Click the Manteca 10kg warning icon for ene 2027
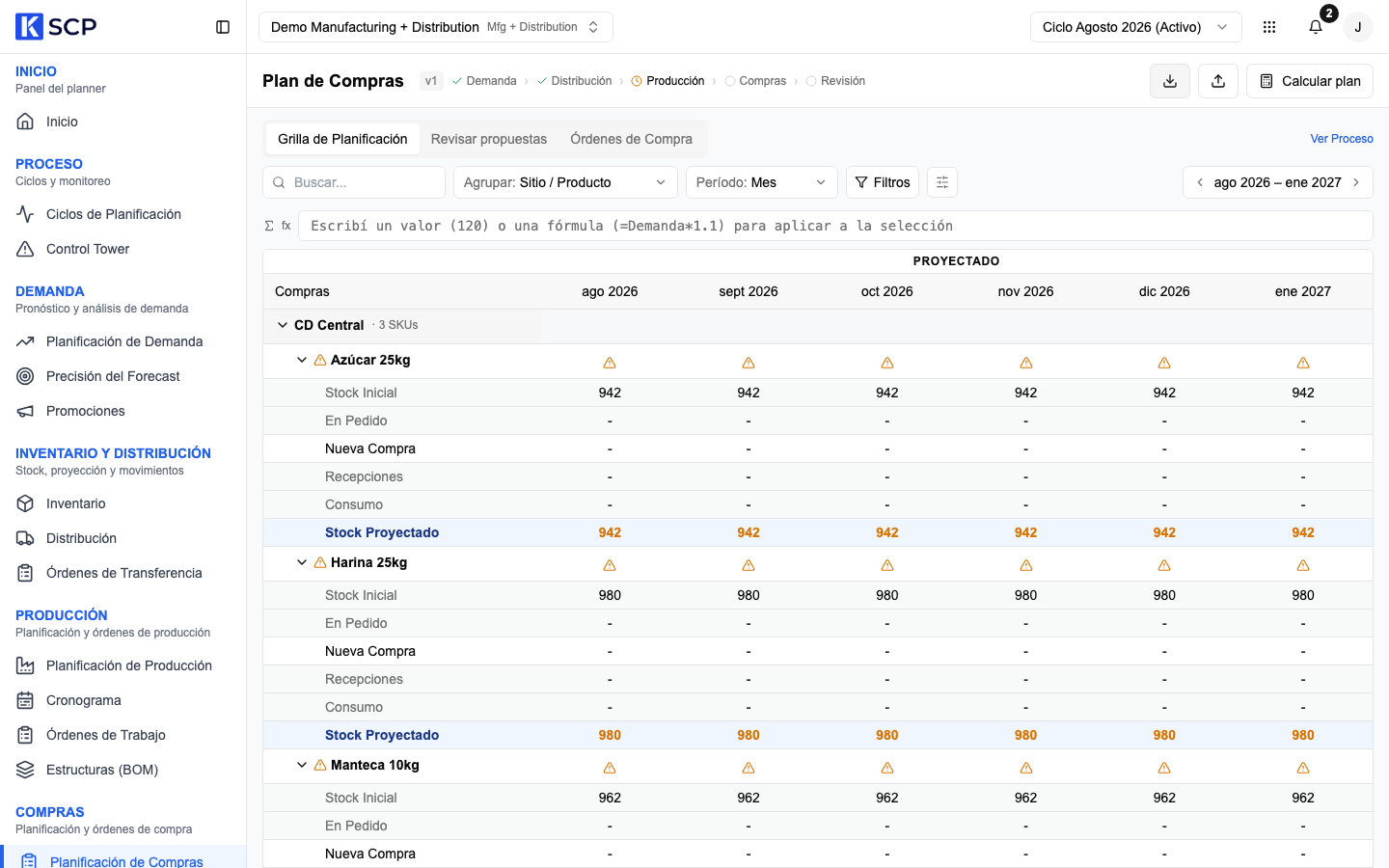 pyautogui.click(x=1303, y=768)
